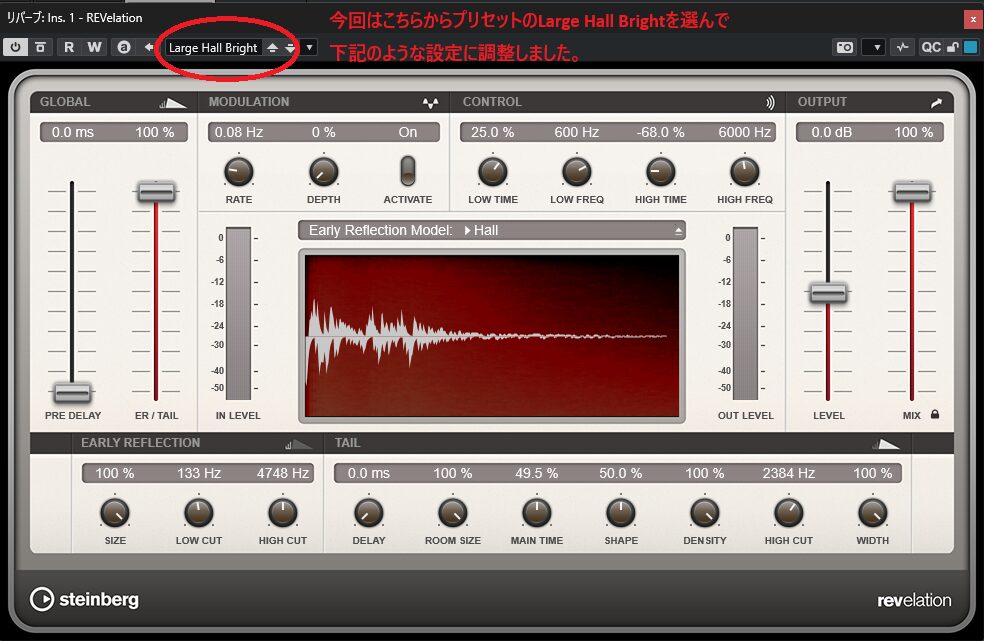Click the Early Reflection High Cut knob

pyautogui.click(x=283, y=513)
